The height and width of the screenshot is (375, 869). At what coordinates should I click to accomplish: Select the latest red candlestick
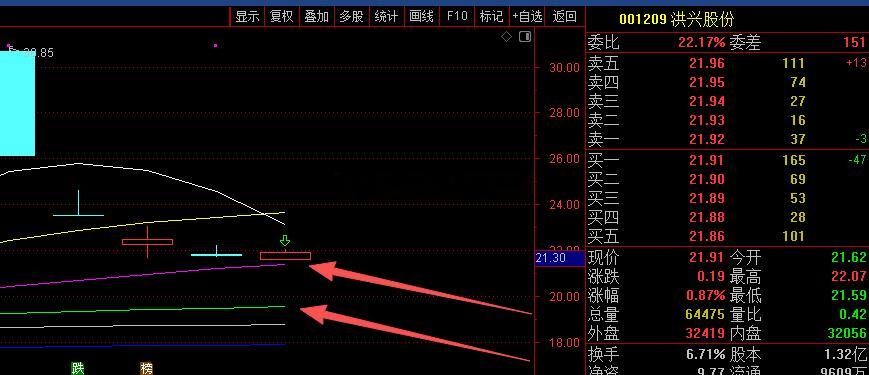click(x=285, y=256)
